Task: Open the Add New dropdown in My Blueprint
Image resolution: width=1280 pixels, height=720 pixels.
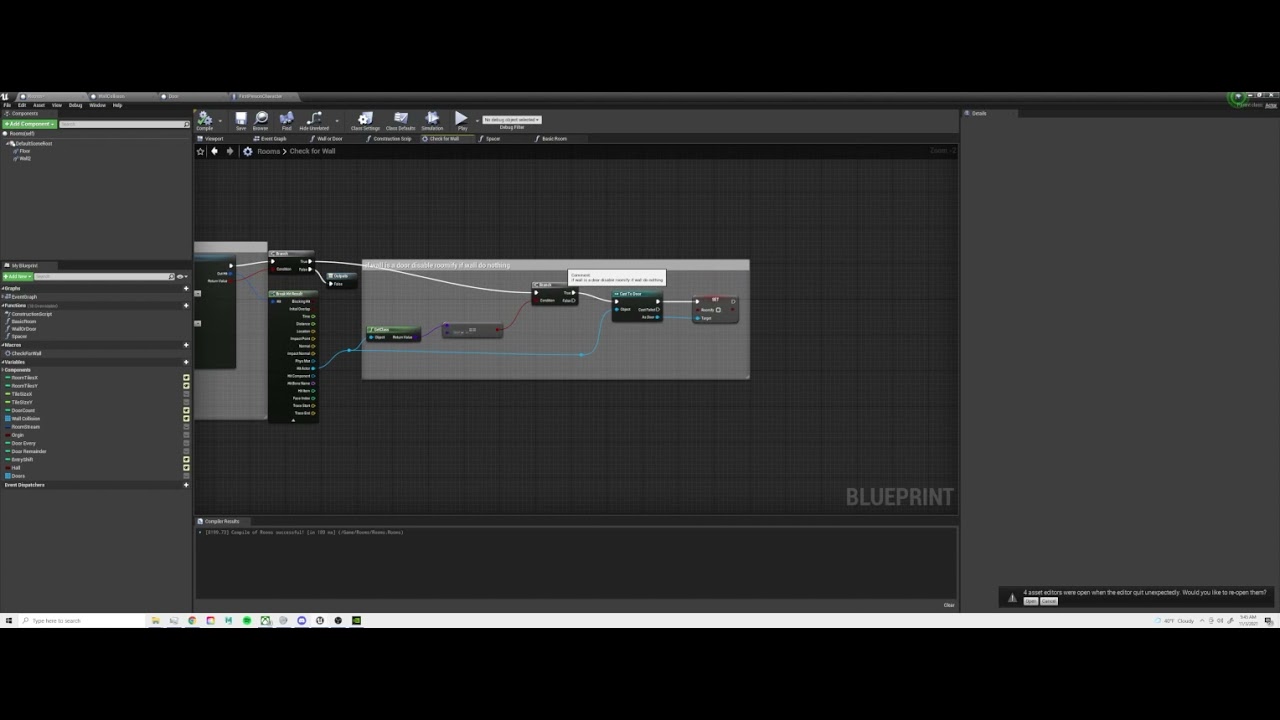Action: point(19,276)
